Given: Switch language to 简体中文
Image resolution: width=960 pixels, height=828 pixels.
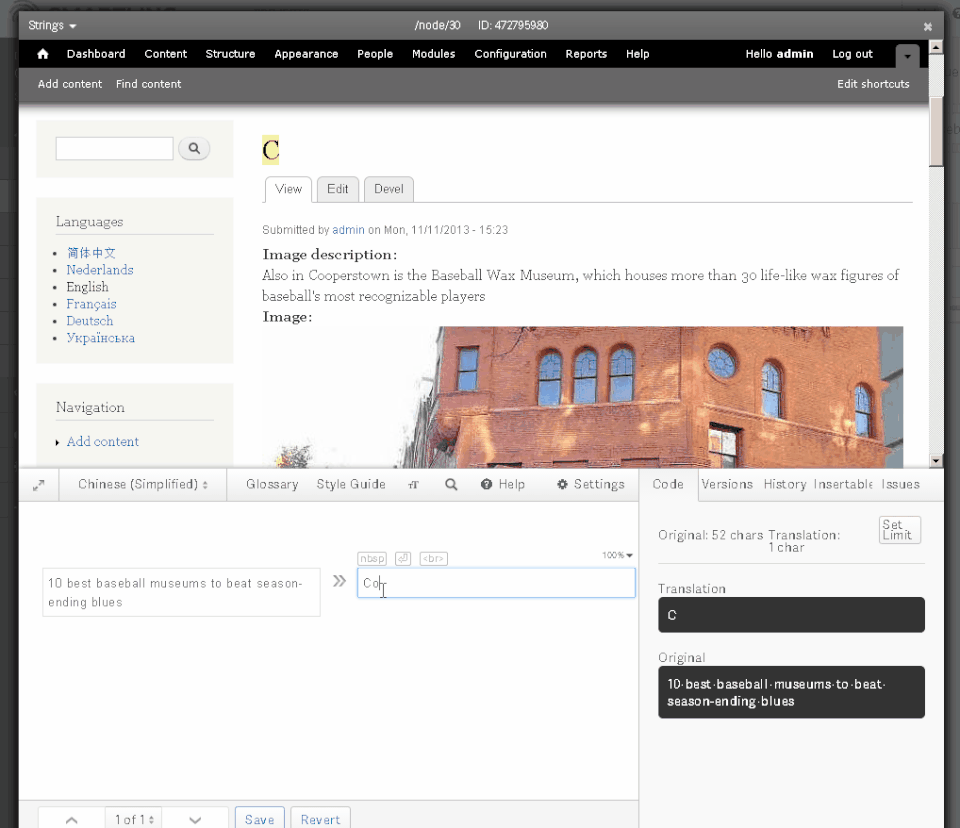Looking at the screenshot, I should click(91, 253).
